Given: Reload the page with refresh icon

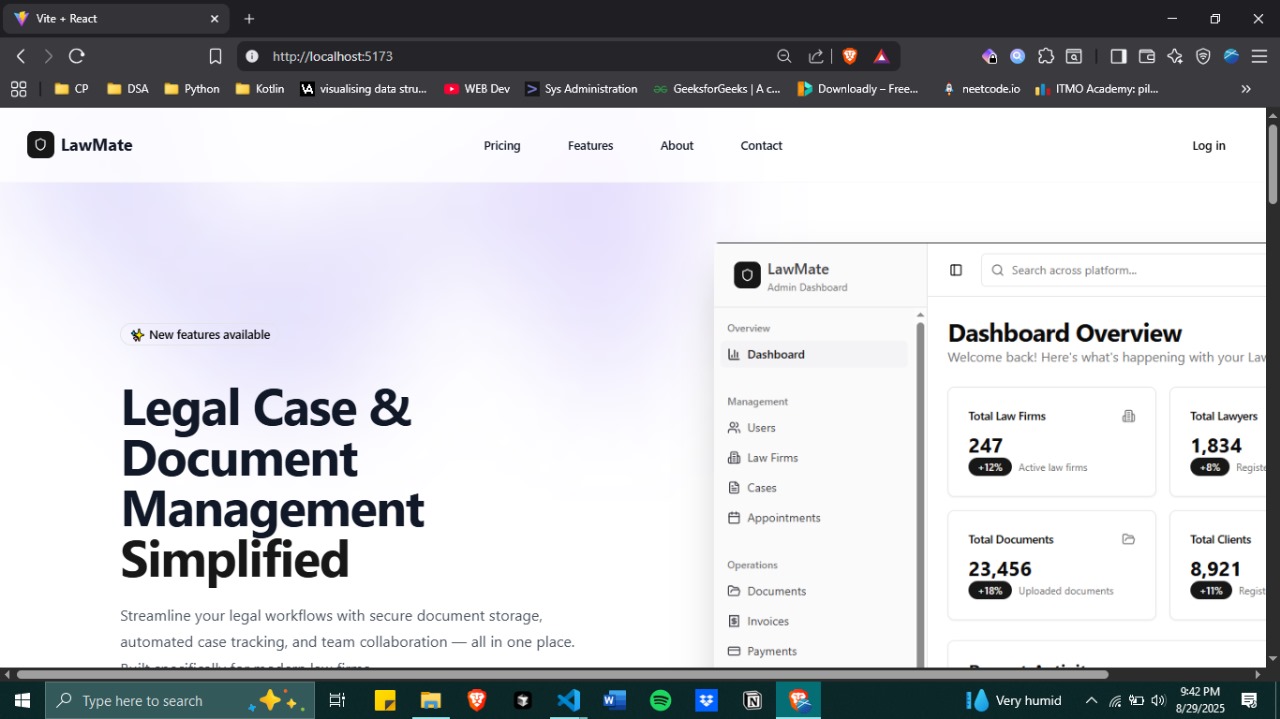Looking at the screenshot, I should 77,57.
